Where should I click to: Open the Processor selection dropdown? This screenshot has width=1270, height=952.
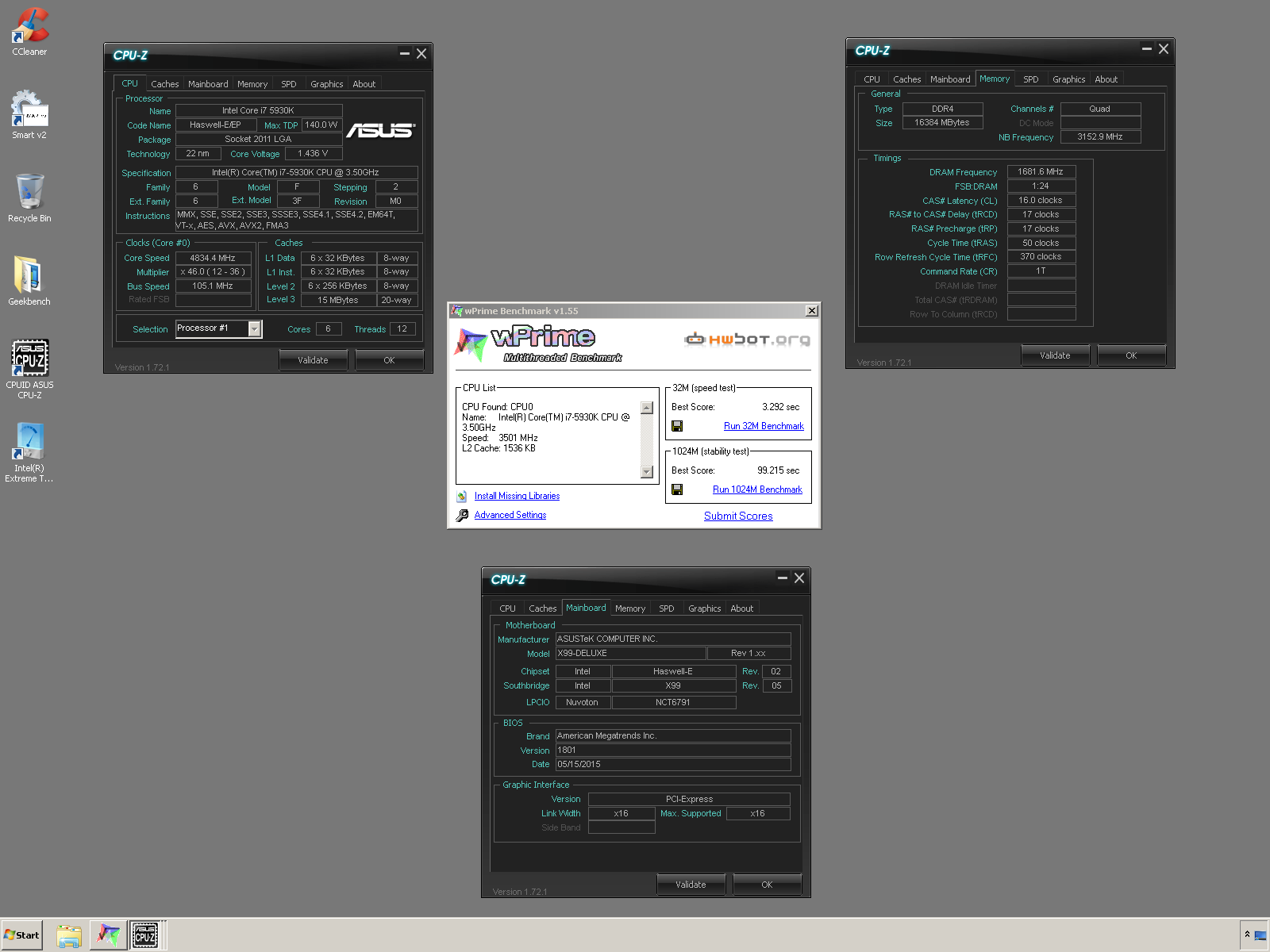(x=255, y=328)
